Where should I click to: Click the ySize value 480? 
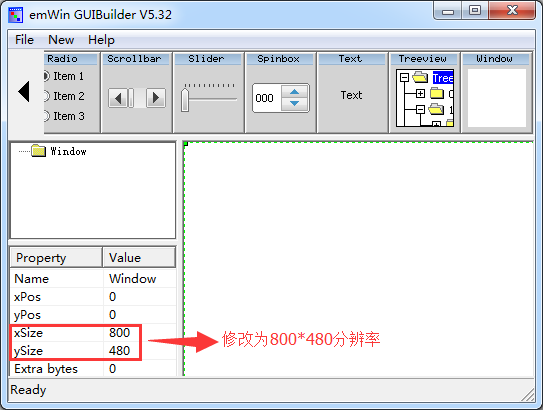pyautogui.click(x=140, y=351)
